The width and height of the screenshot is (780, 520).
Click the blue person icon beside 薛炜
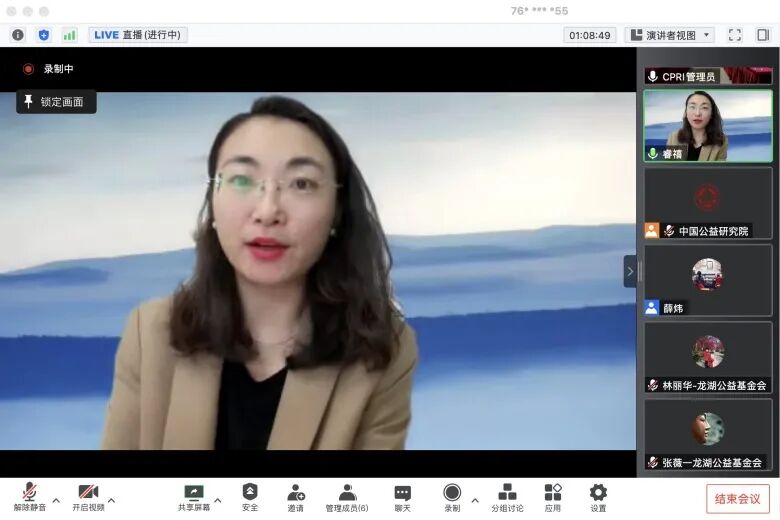pos(652,308)
